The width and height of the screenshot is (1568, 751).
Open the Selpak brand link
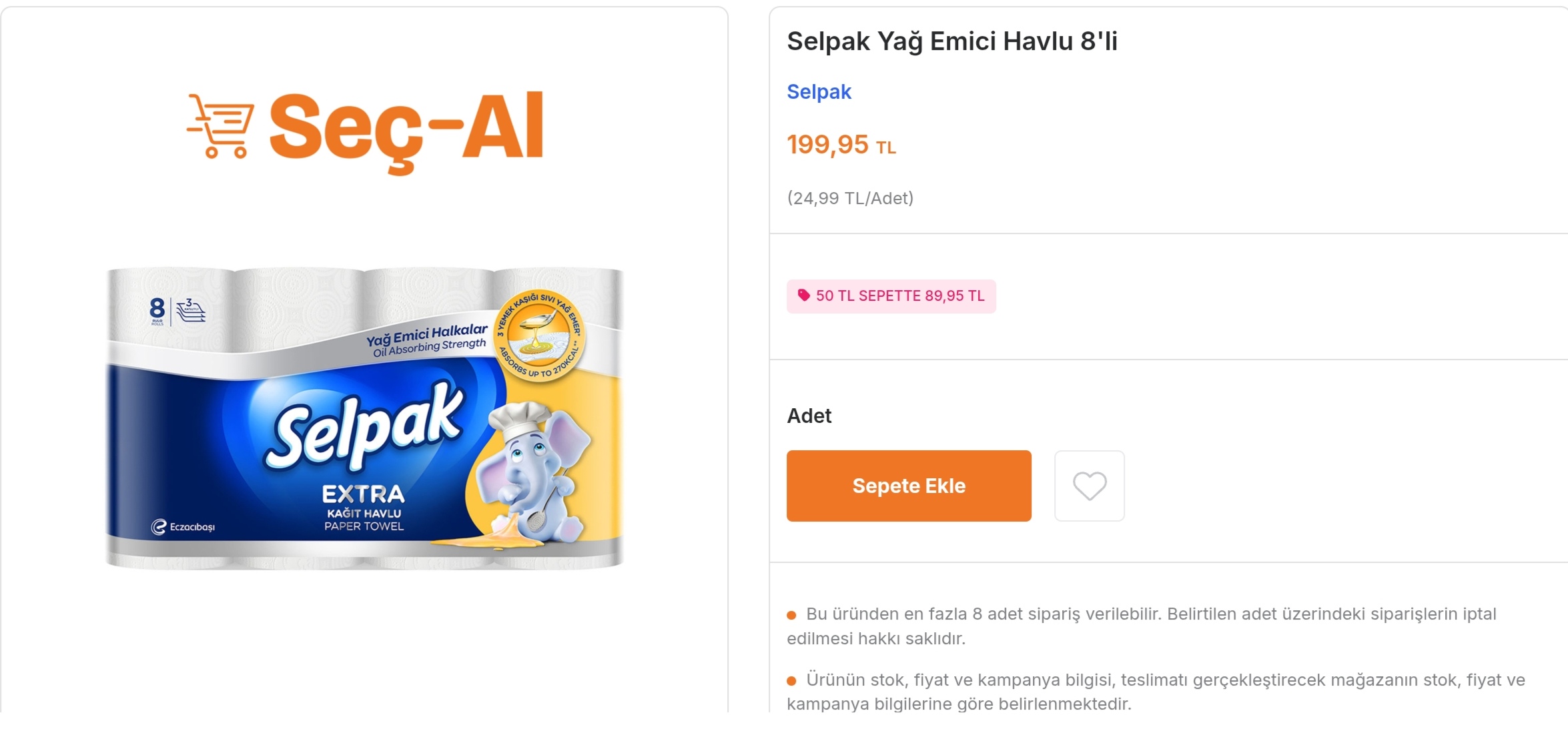coord(819,91)
